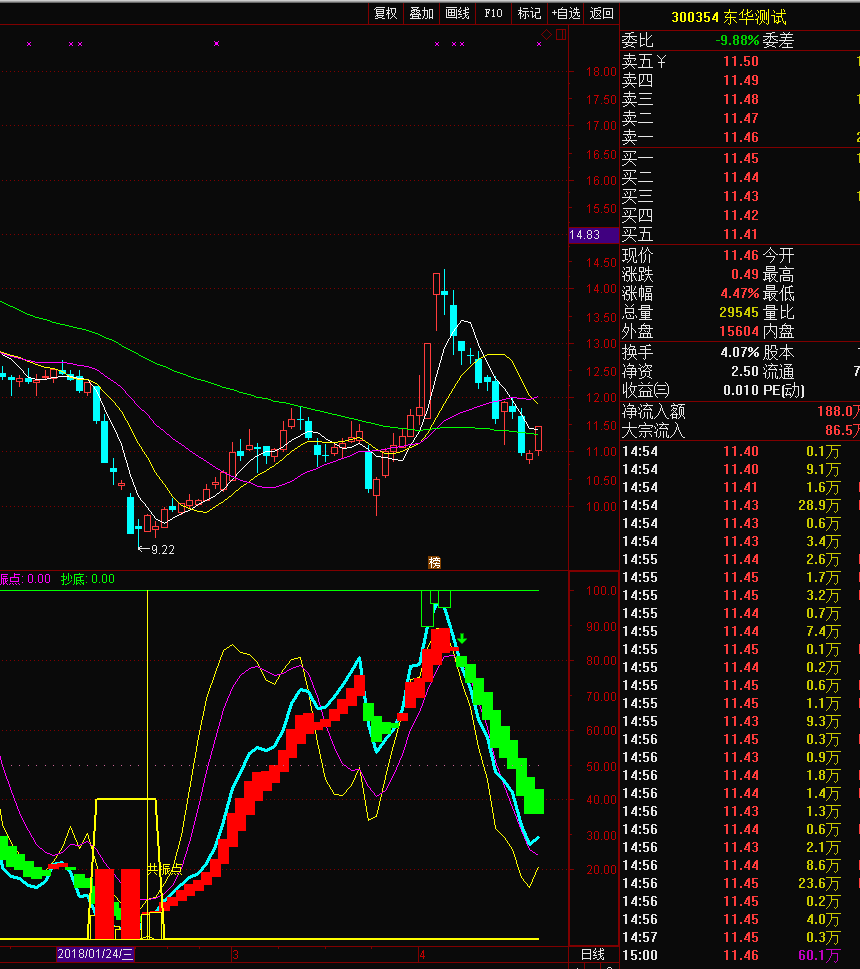Add stock via +自选 button

click(x=565, y=13)
